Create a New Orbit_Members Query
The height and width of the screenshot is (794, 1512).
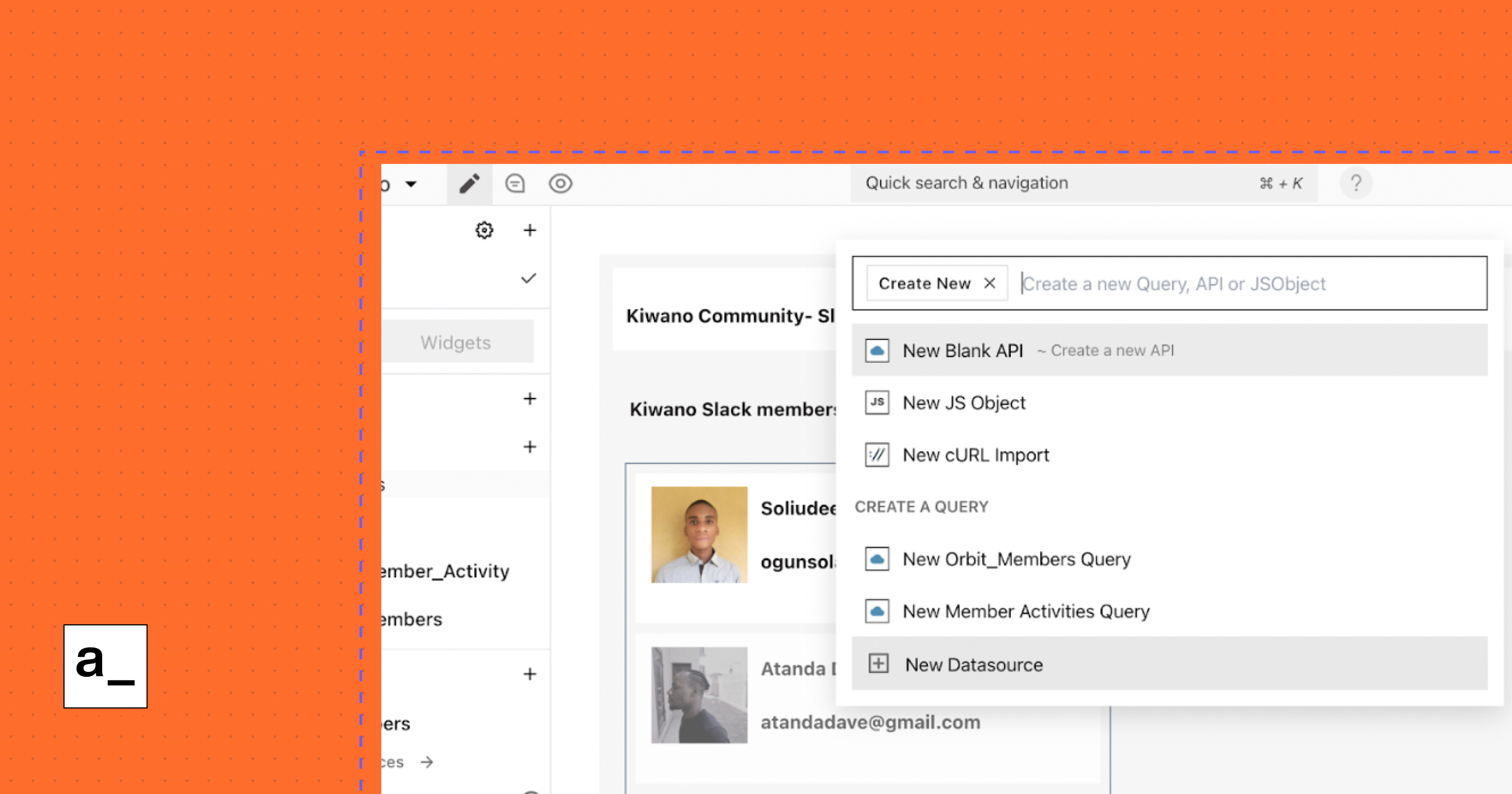(1017, 559)
